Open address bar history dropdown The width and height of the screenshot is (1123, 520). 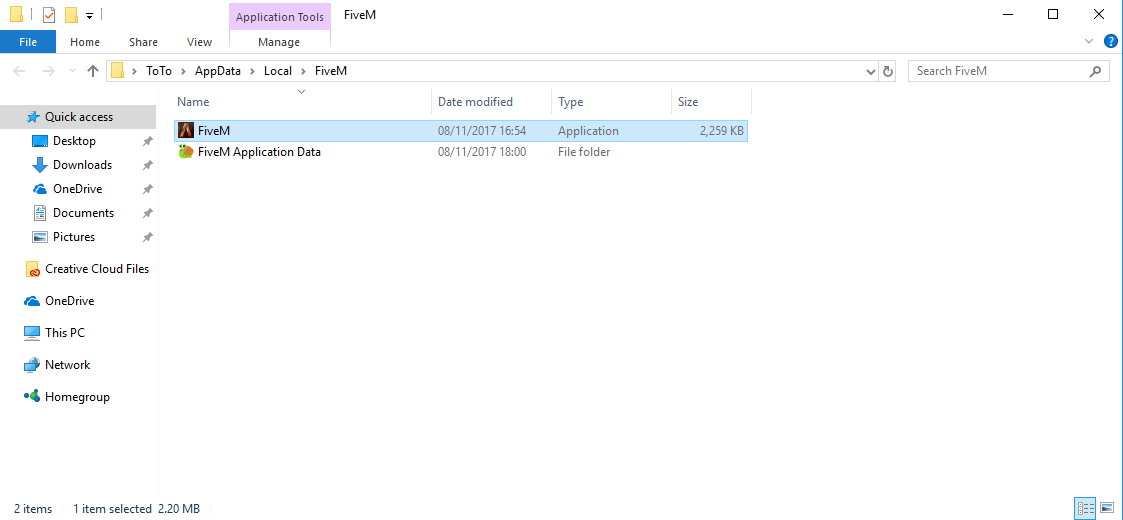[x=870, y=71]
